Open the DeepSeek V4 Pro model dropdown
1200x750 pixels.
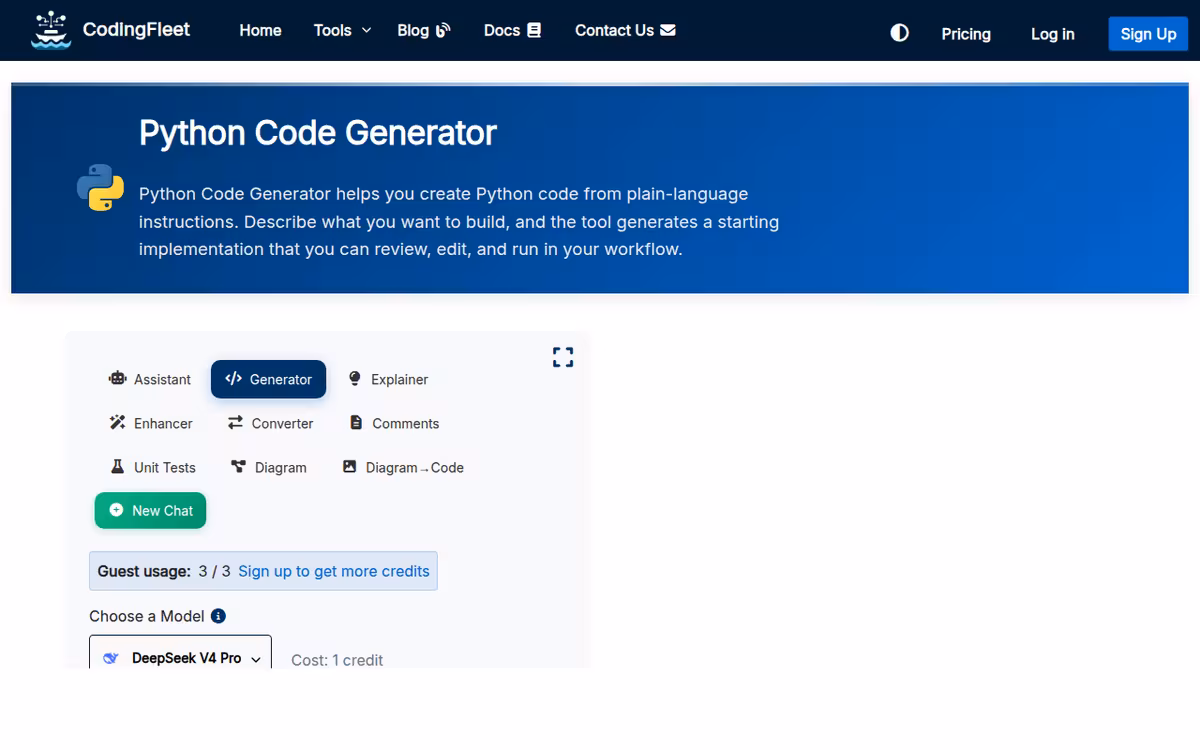tap(180, 652)
